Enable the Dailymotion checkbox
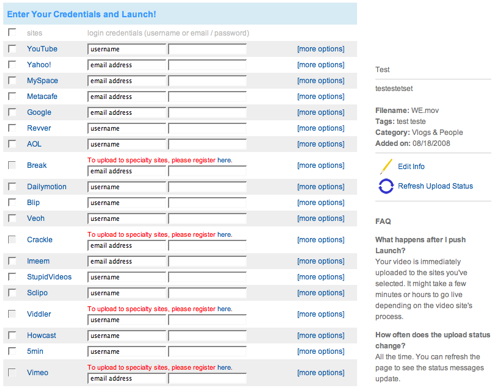500x390 pixels. [12, 186]
